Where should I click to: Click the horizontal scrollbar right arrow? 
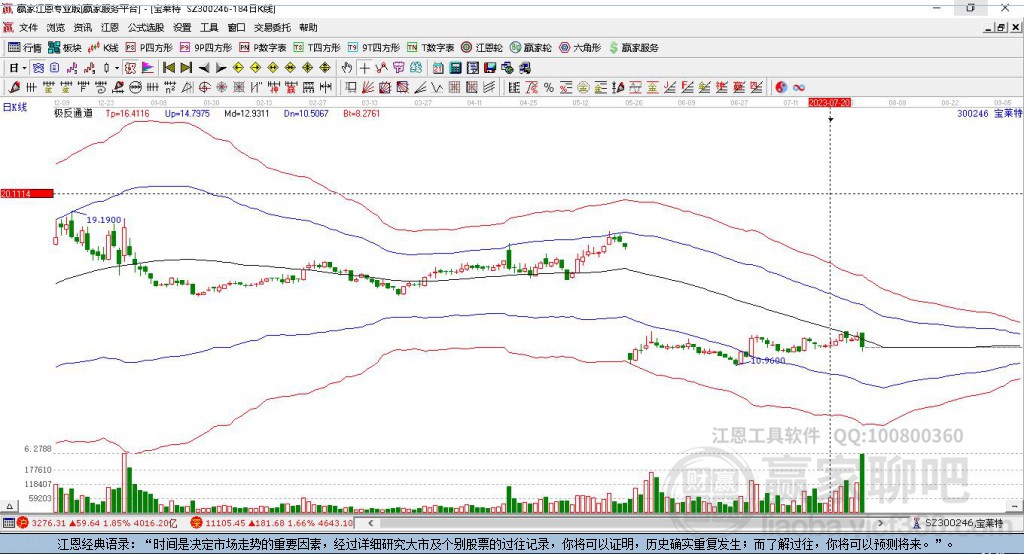[880, 523]
